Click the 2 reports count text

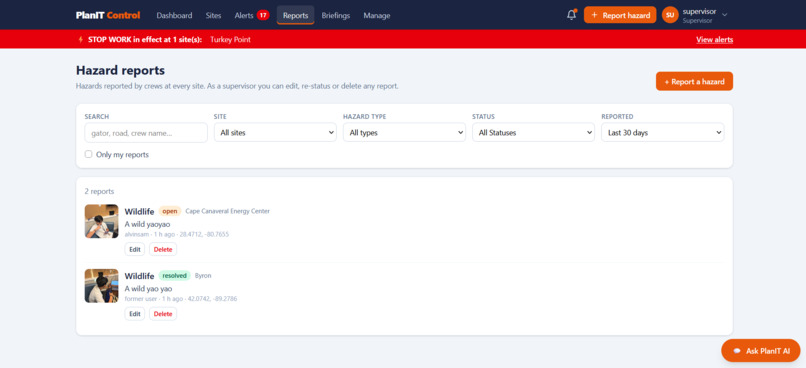tap(99, 191)
